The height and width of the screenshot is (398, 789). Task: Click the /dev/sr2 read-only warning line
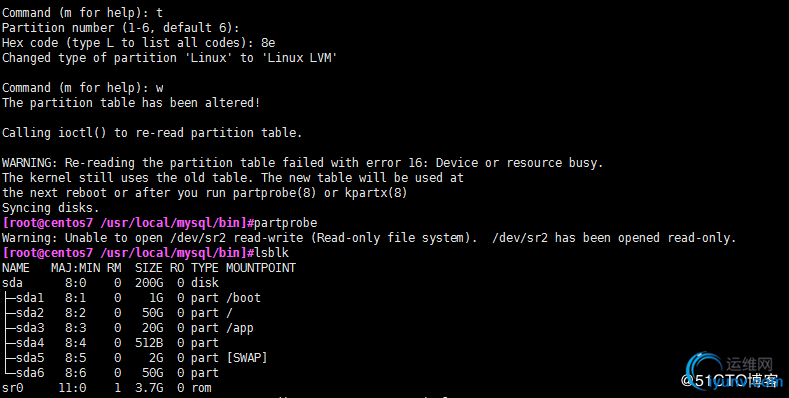coord(369,237)
